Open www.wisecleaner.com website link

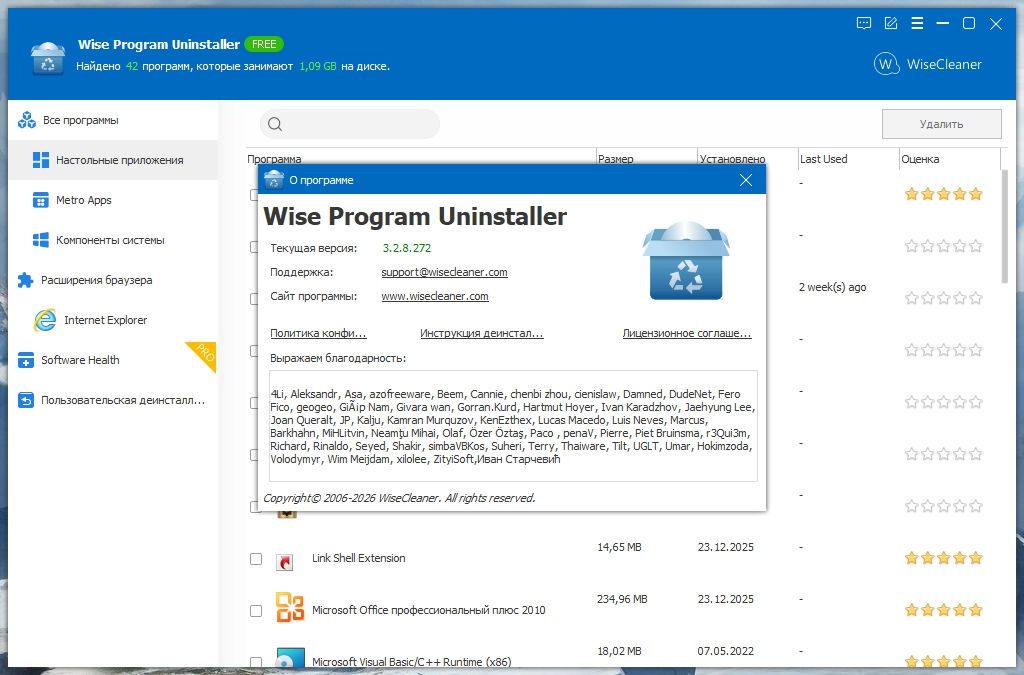point(435,296)
